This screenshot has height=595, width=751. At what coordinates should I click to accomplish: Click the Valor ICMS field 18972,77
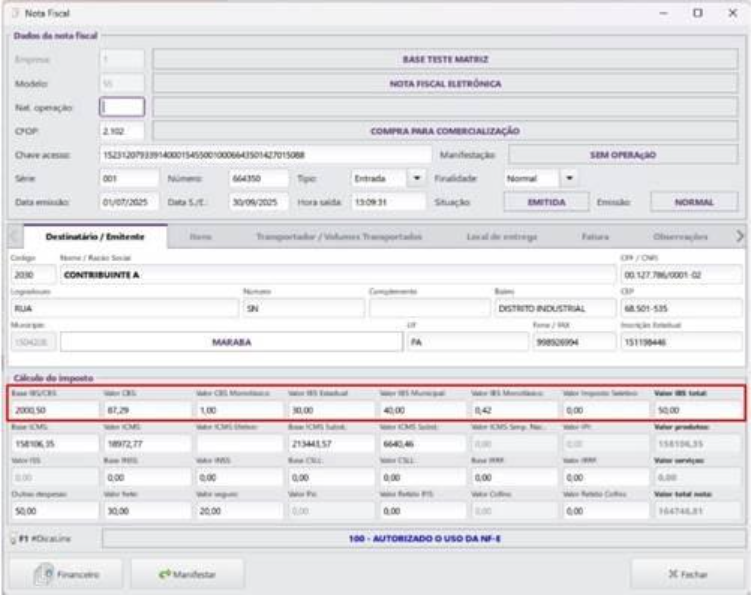(147, 444)
